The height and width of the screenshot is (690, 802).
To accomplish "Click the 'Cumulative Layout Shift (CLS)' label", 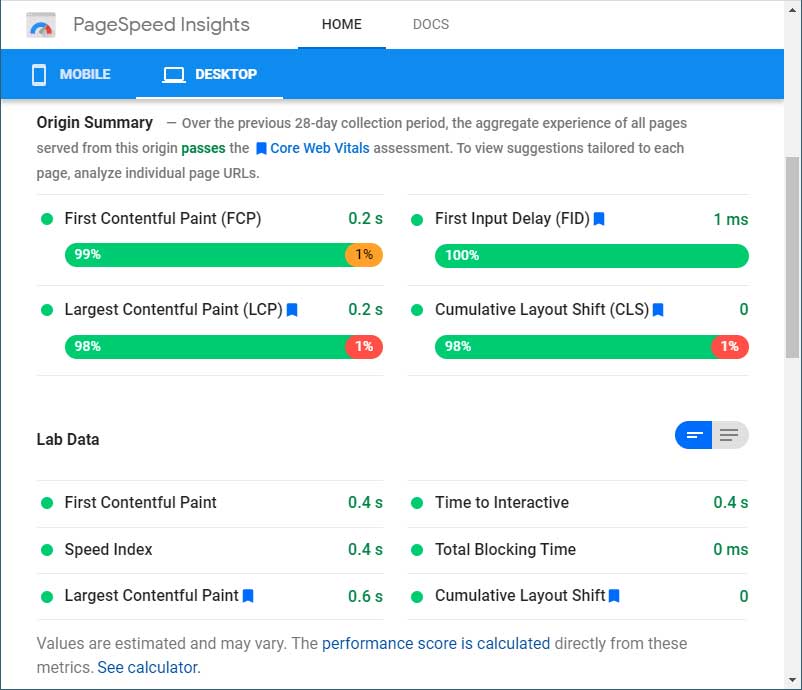I will pos(542,310).
